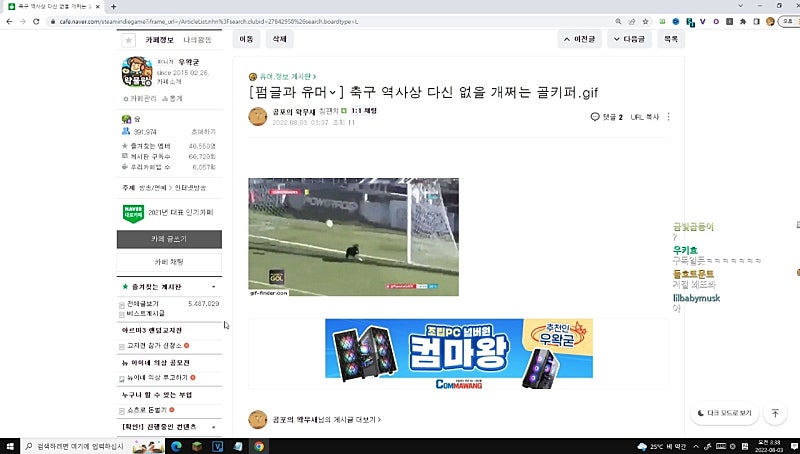Start 1:1 채팅 with the author
The width and height of the screenshot is (800, 454).
coord(364,111)
